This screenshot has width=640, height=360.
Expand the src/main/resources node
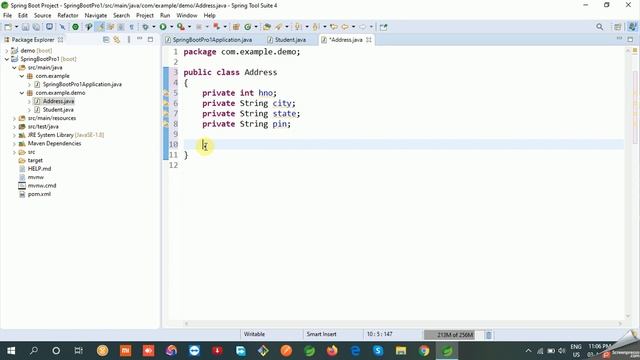(14, 118)
